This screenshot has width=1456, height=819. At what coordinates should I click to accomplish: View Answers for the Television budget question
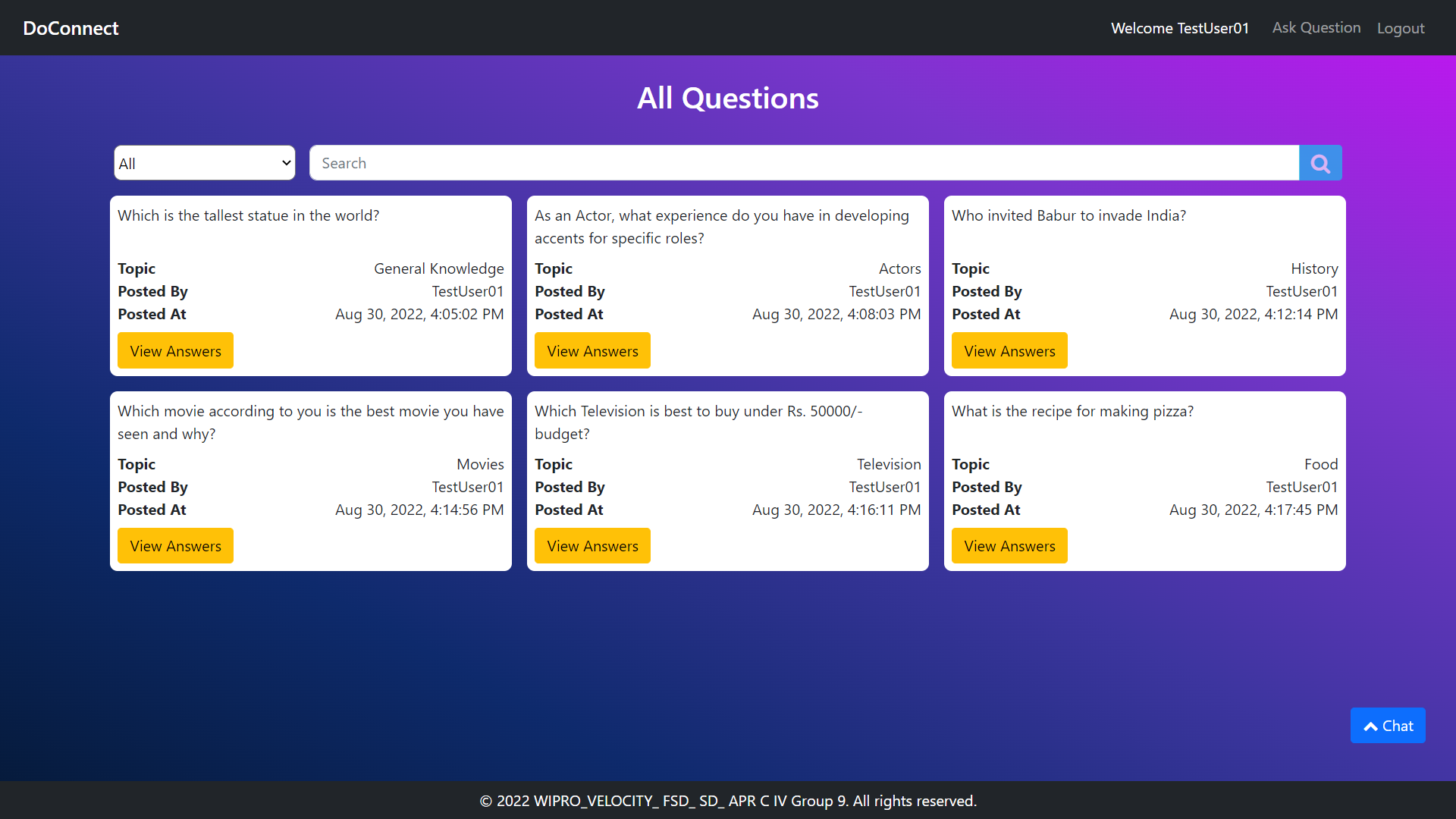click(x=592, y=546)
